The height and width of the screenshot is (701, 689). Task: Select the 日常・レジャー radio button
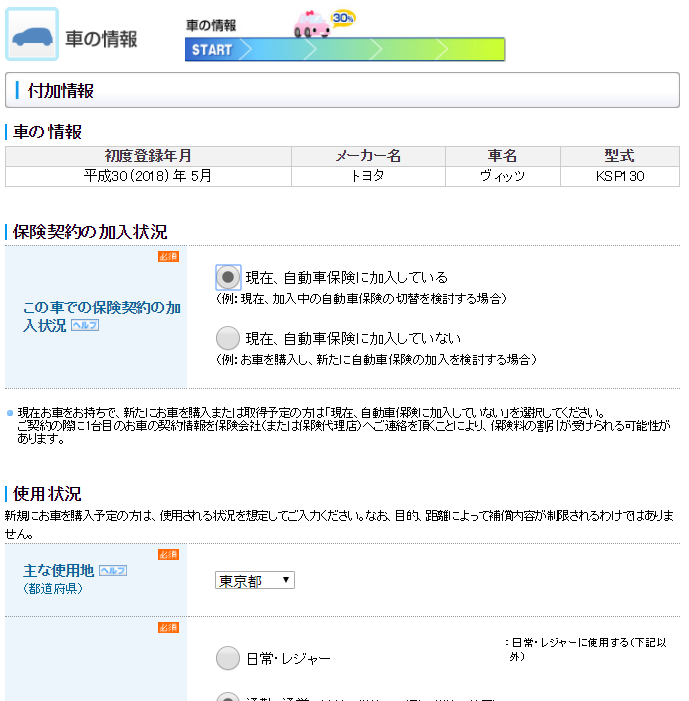tap(228, 658)
